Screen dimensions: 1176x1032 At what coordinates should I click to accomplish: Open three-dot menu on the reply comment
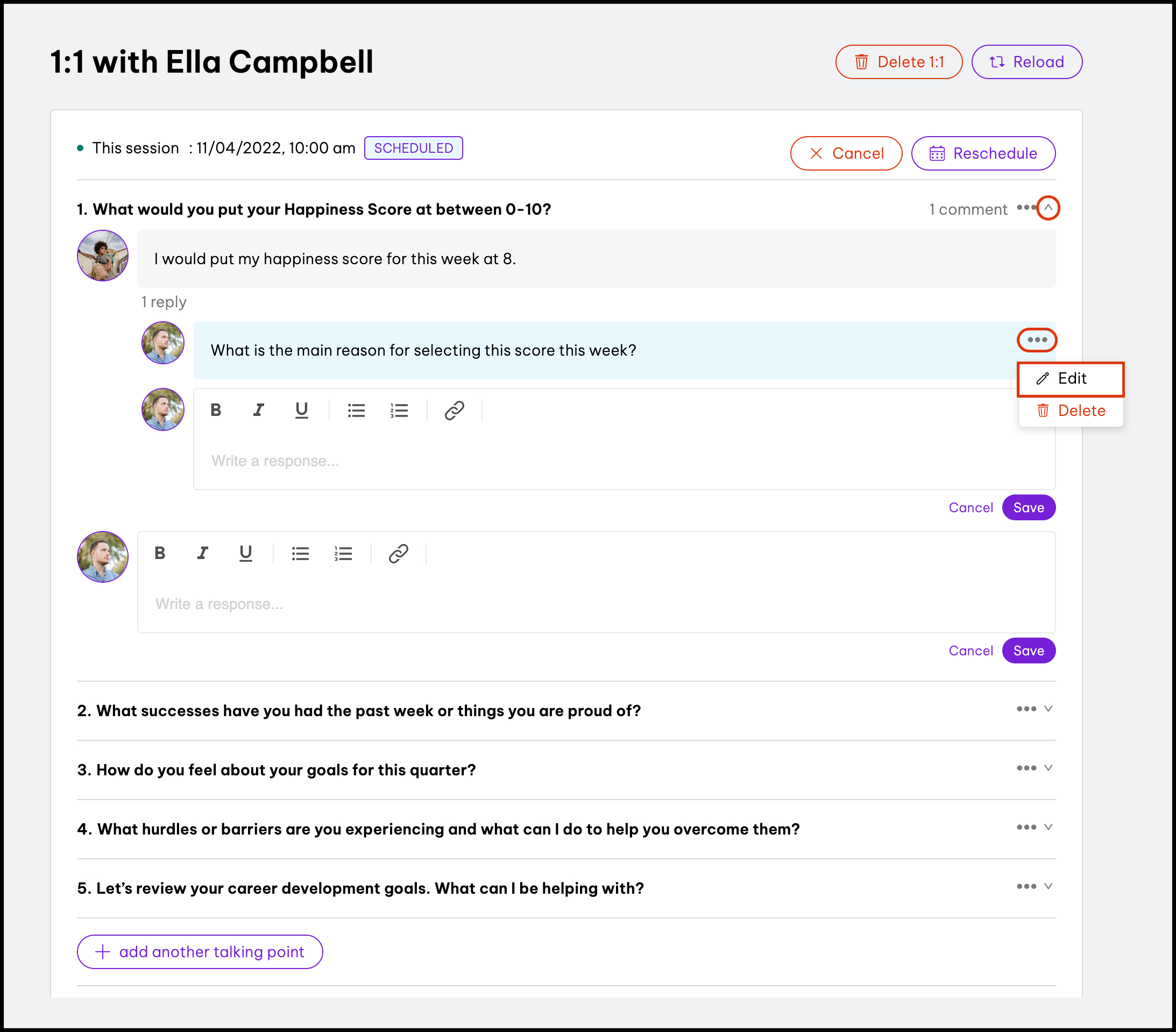click(x=1037, y=340)
